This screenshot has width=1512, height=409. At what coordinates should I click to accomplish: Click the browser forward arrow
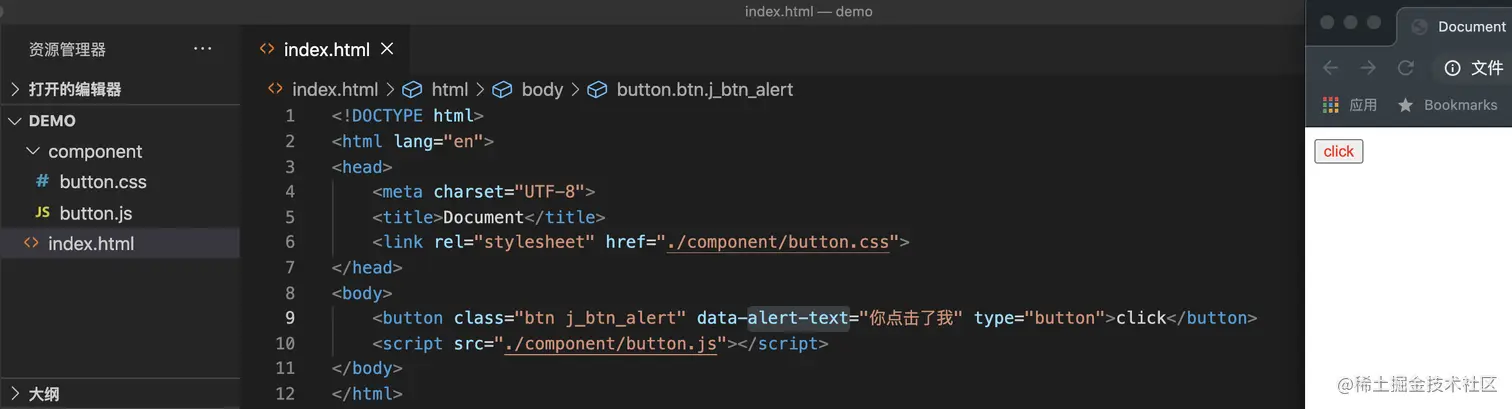[1368, 68]
